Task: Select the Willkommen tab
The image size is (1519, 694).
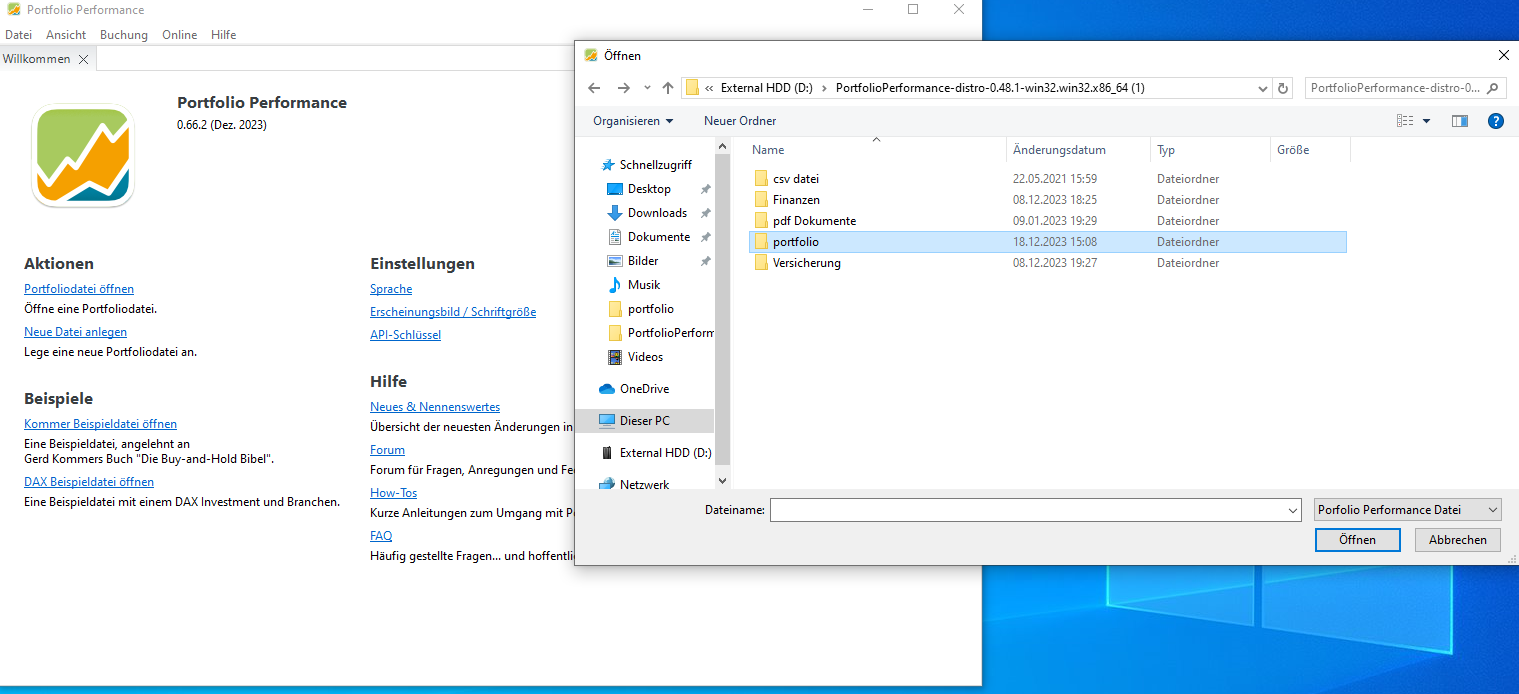Action: pyautogui.click(x=37, y=59)
